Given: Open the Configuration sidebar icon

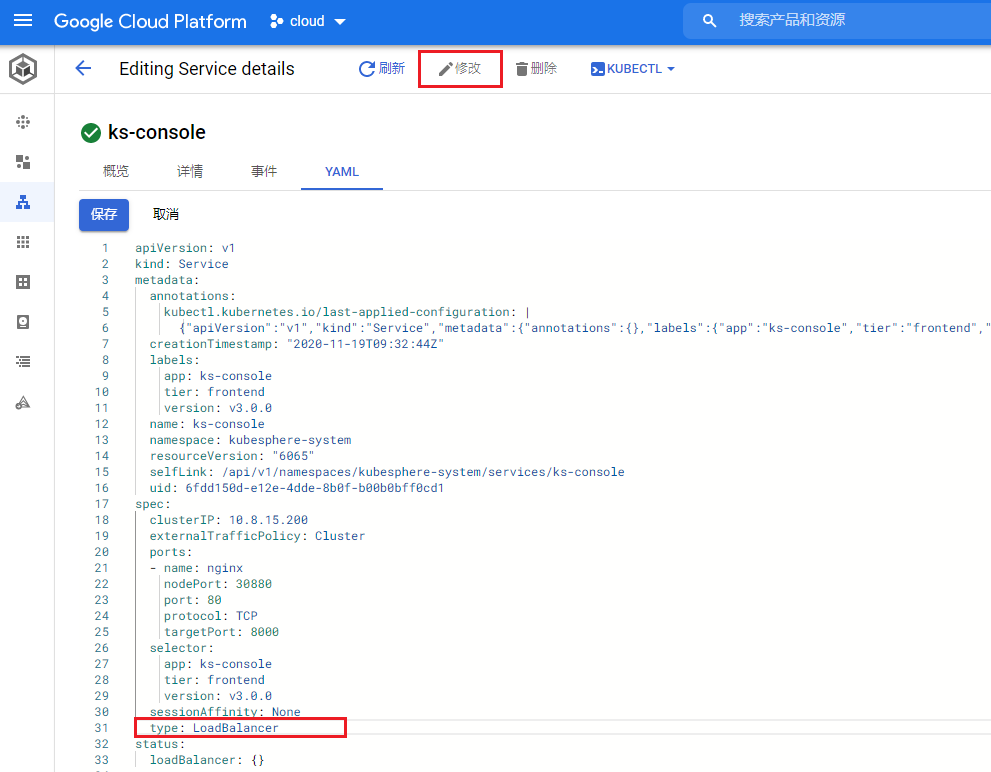Looking at the screenshot, I should (23, 282).
